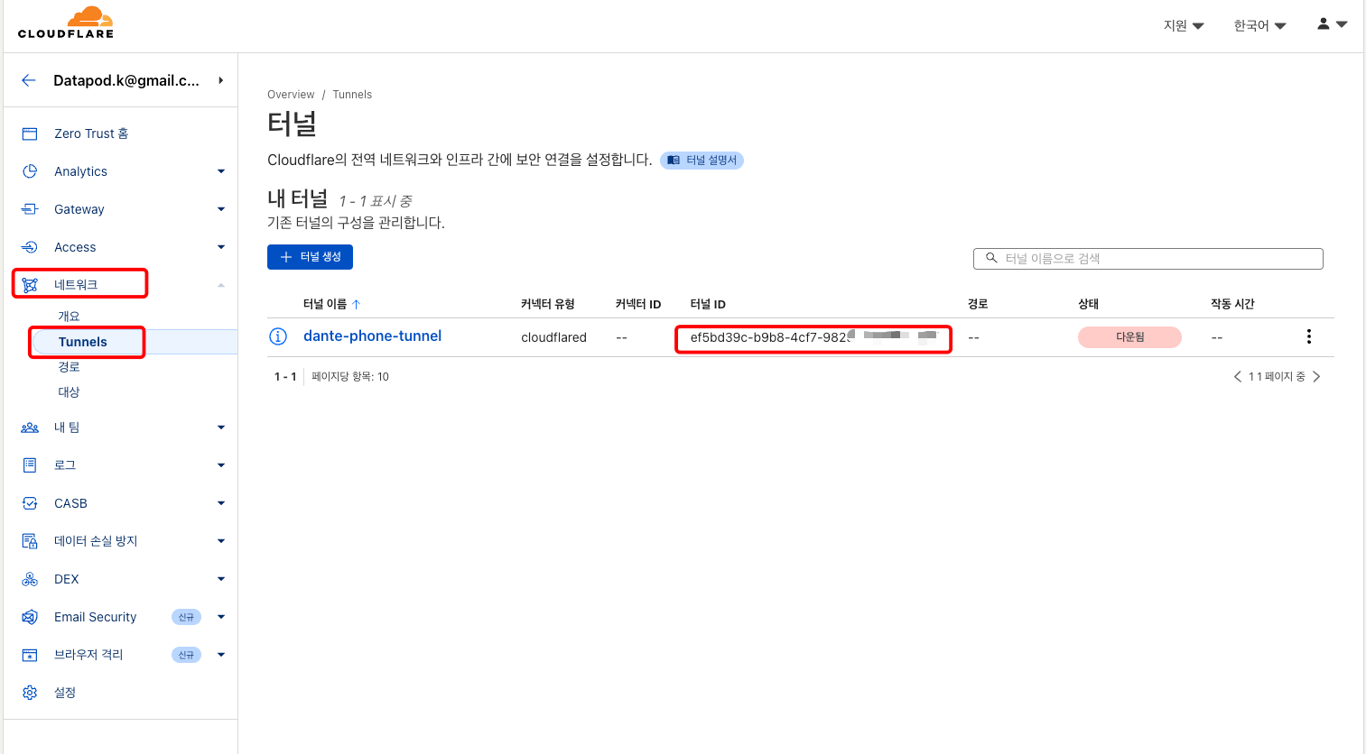Click the Analytics pie chart icon
Viewport: 1366px width, 754px height.
(x=30, y=171)
